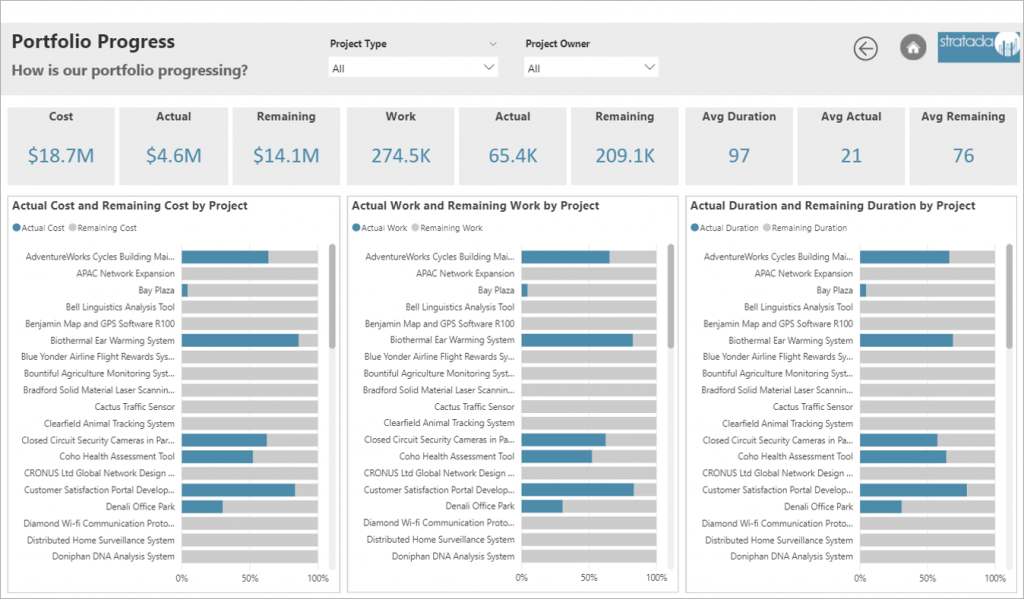Click 'Doniphan DNA Analysis System' label in Work chart
Viewport: 1024px width, 599px height.
coord(453,557)
